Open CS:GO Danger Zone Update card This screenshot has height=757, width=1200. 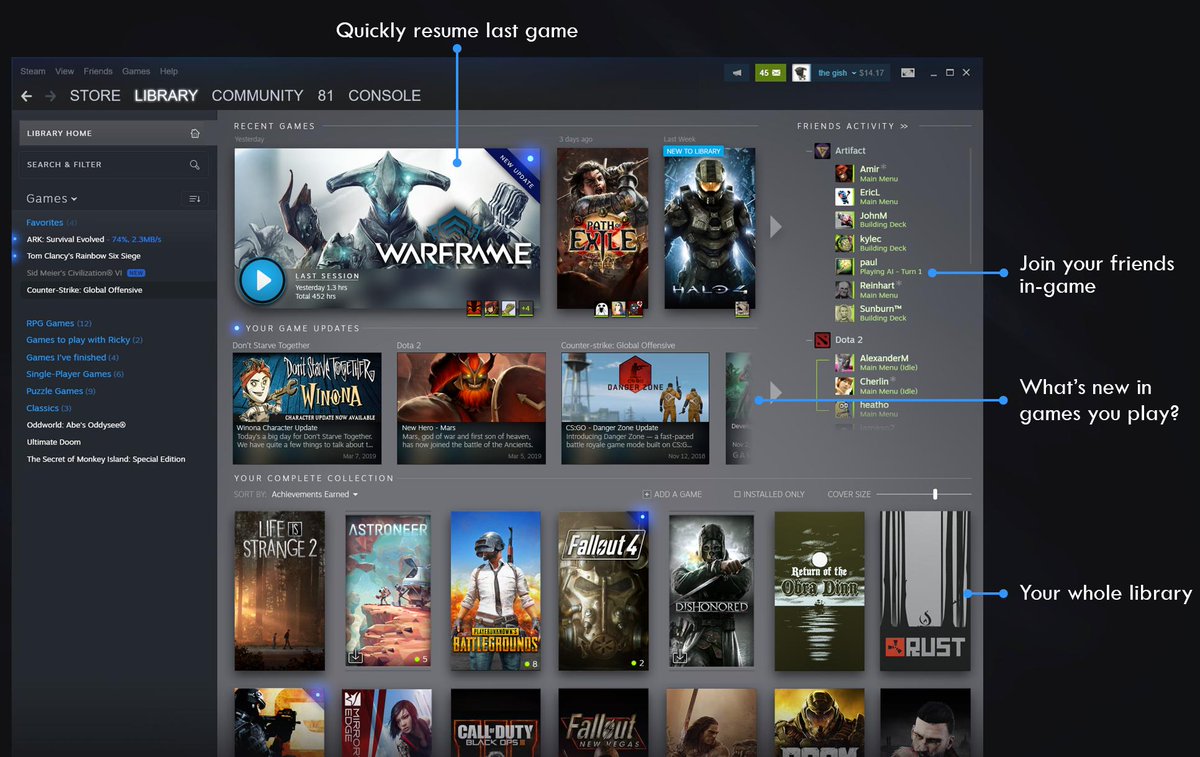[635, 408]
